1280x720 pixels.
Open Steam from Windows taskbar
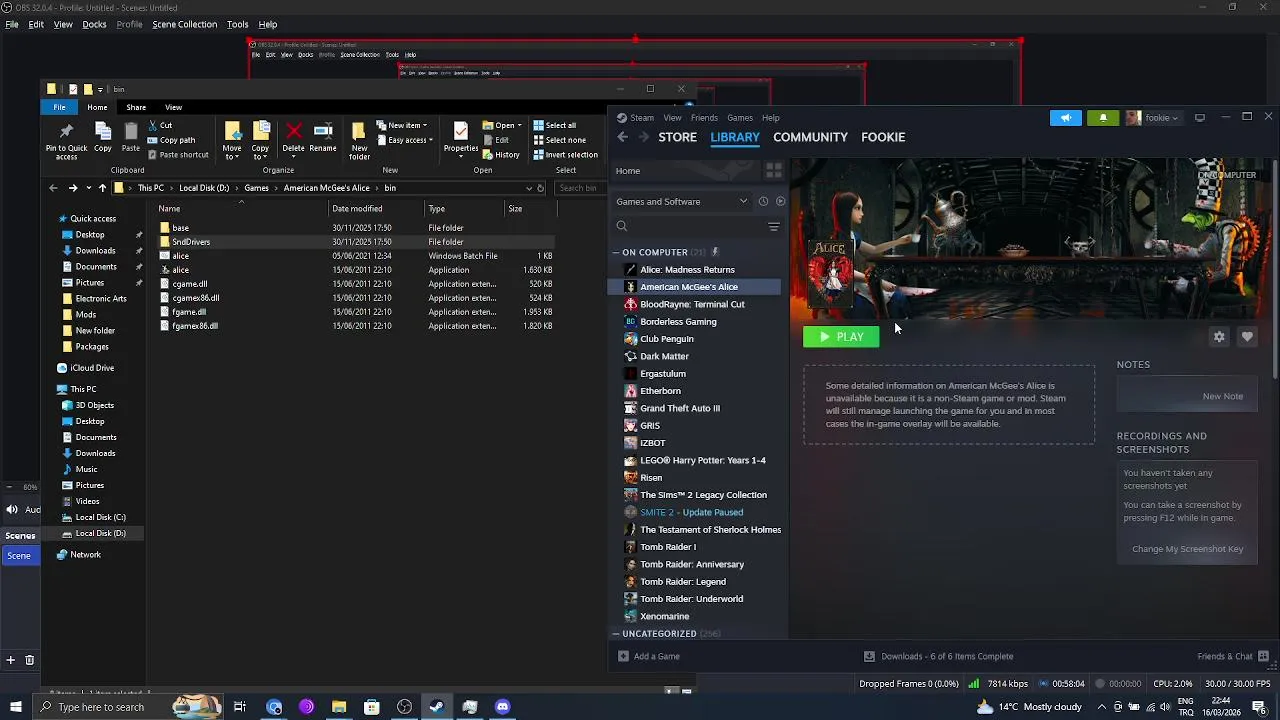point(437,707)
